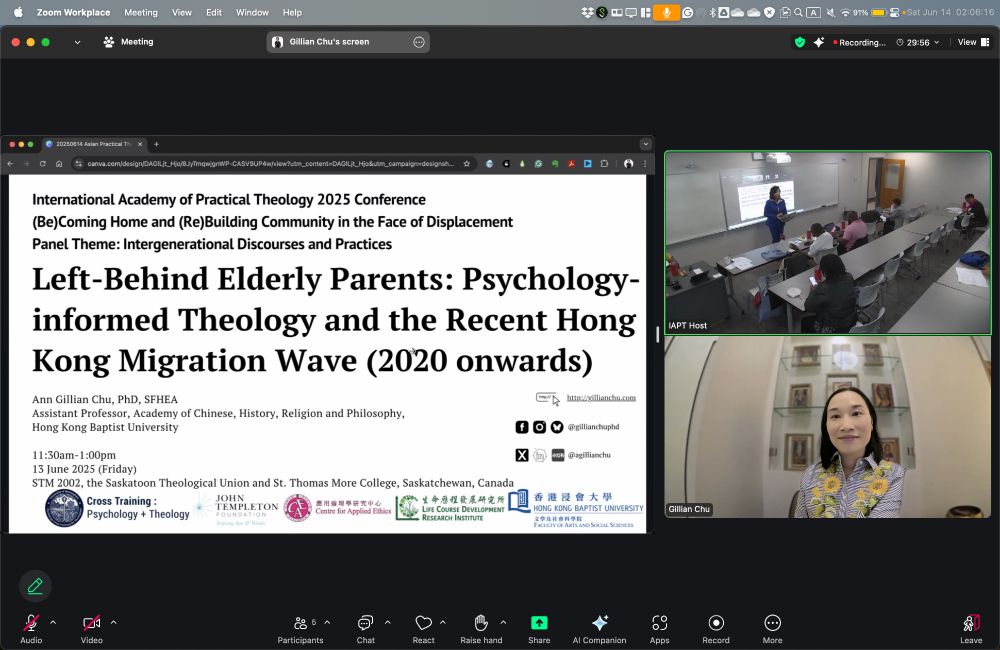Expand the Video options arrow

coord(114,622)
